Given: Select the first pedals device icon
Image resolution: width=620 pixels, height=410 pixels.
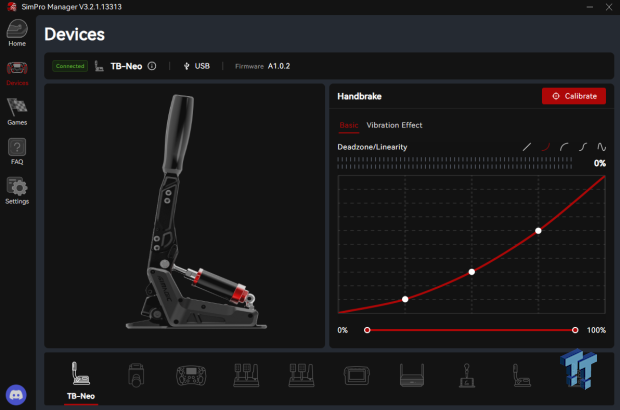Looking at the screenshot, I should [x=246, y=375].
